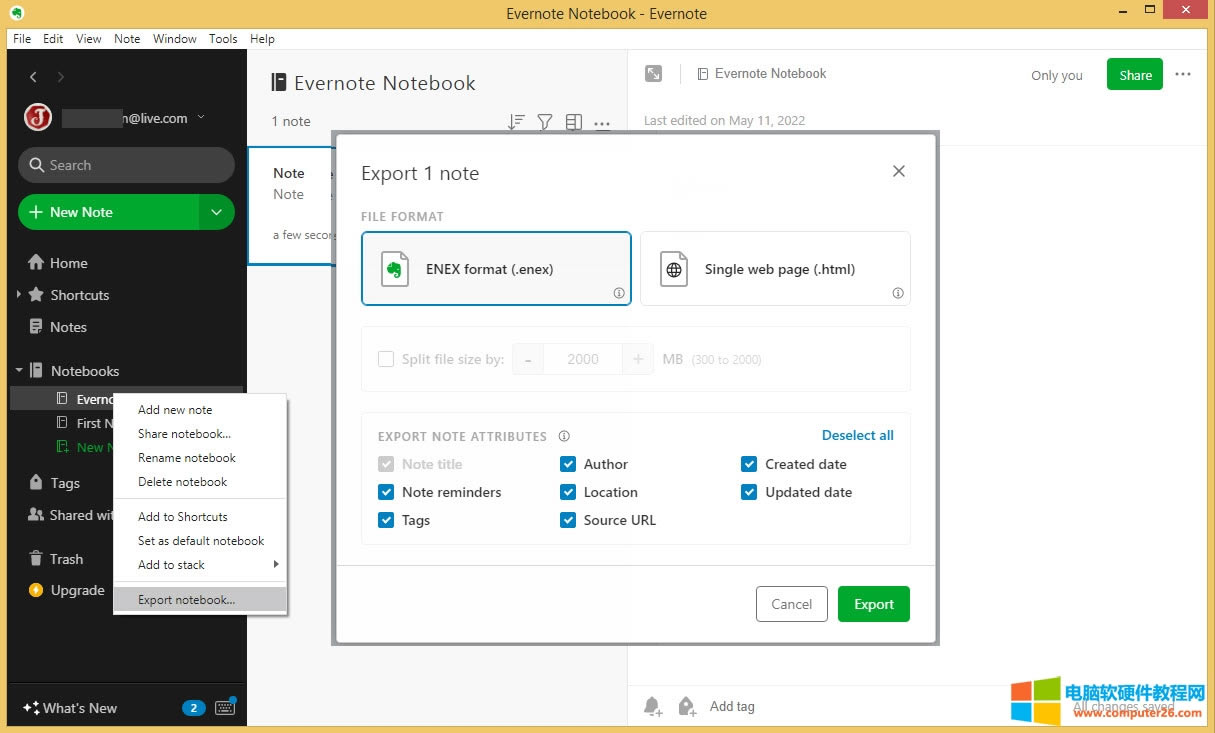
Task: Select Single web page (.html) format
Action: tap(775, 269)
